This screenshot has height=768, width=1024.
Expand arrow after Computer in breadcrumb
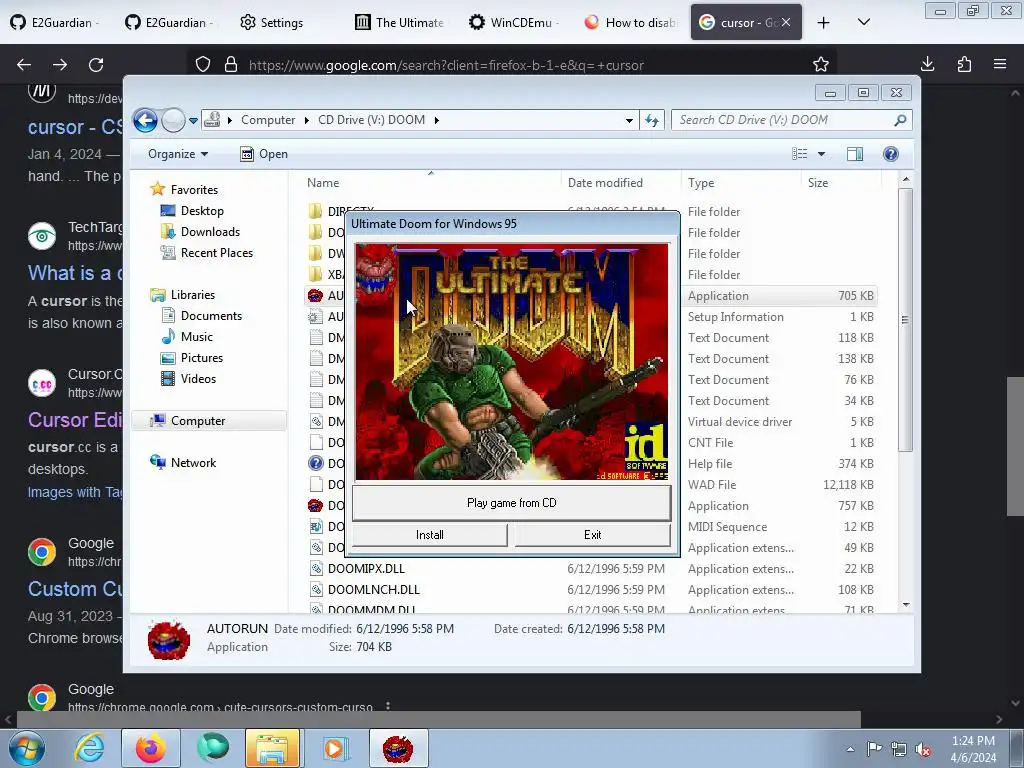(306, 120)
